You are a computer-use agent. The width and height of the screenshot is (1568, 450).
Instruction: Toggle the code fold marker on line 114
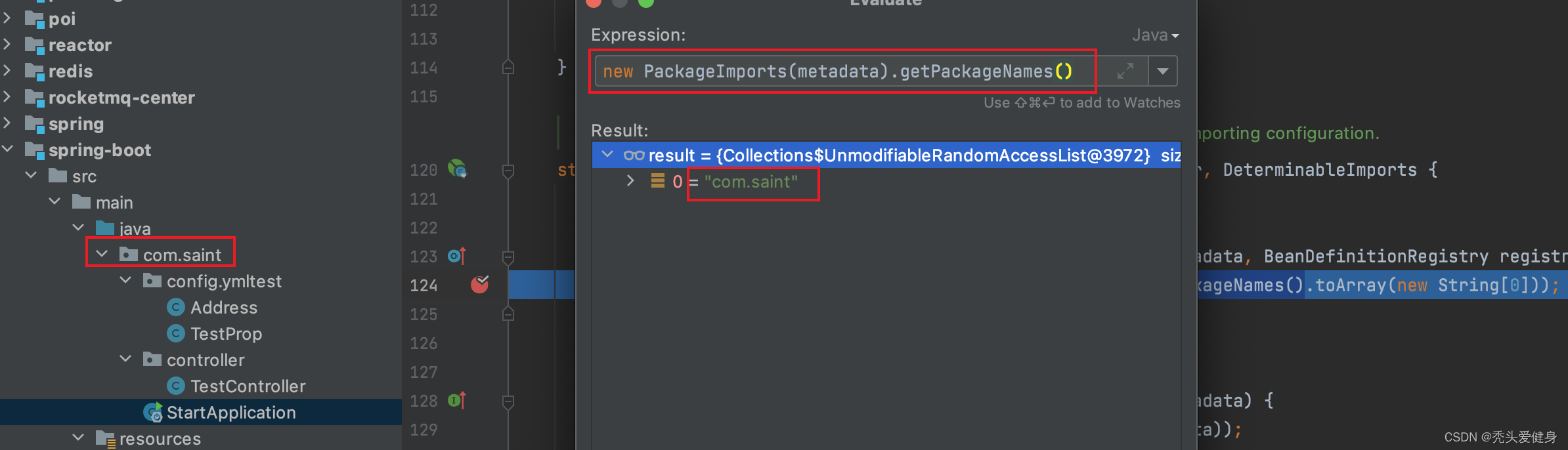(508, 68)
